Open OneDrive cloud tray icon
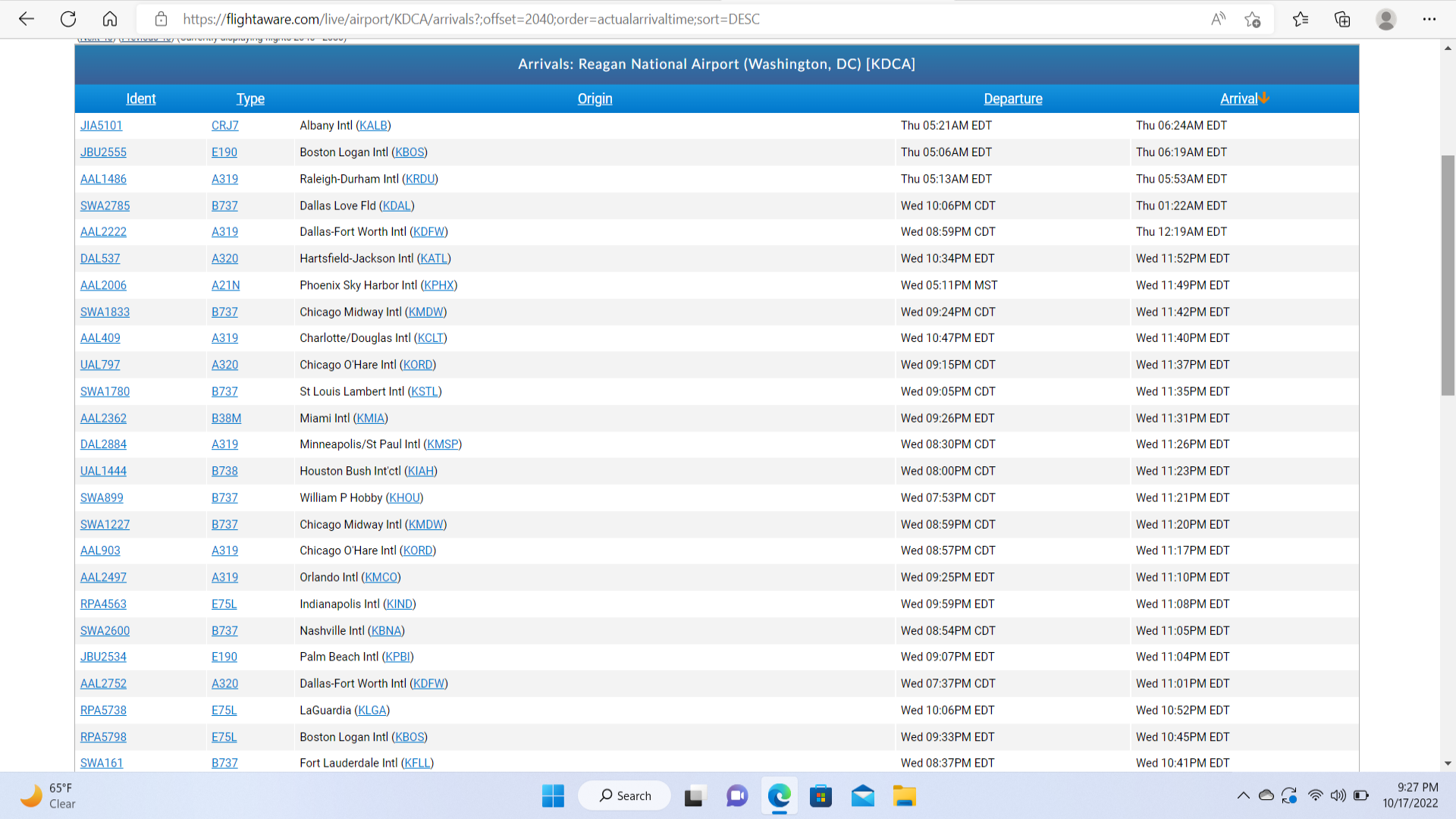 [x=1266, y=795]
